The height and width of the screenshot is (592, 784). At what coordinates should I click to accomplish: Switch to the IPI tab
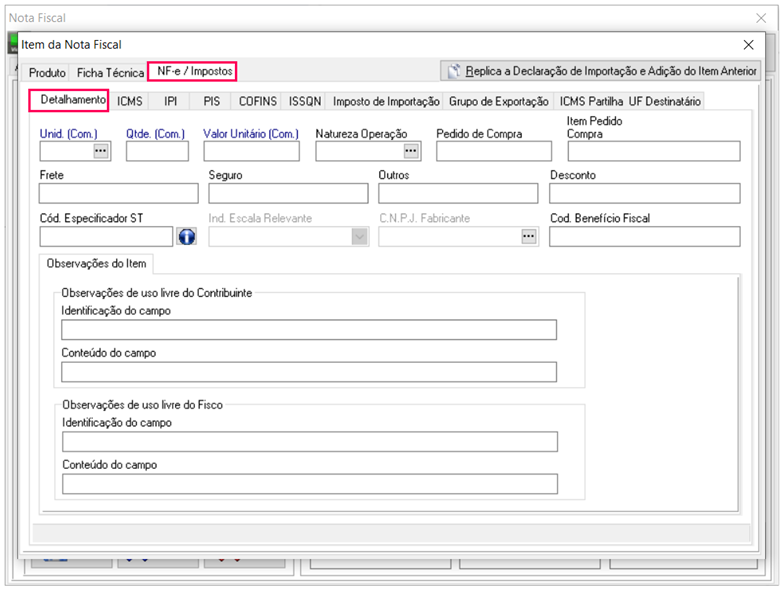pos(170,101)
